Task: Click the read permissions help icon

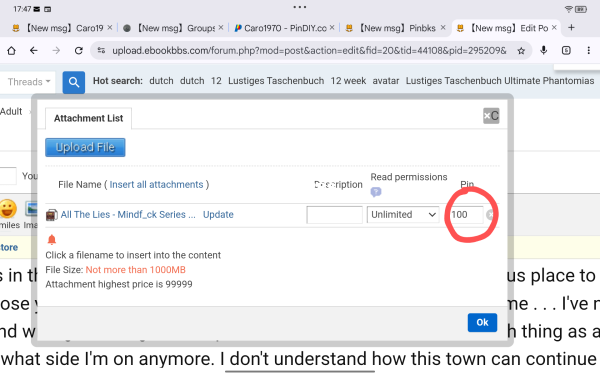Action: point(376,192)
